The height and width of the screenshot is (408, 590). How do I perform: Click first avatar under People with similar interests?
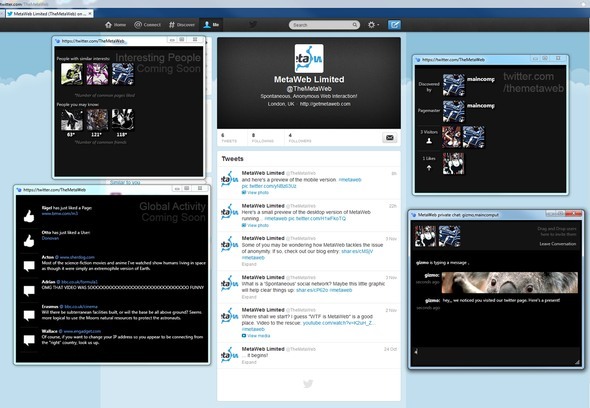click(72, 74)
